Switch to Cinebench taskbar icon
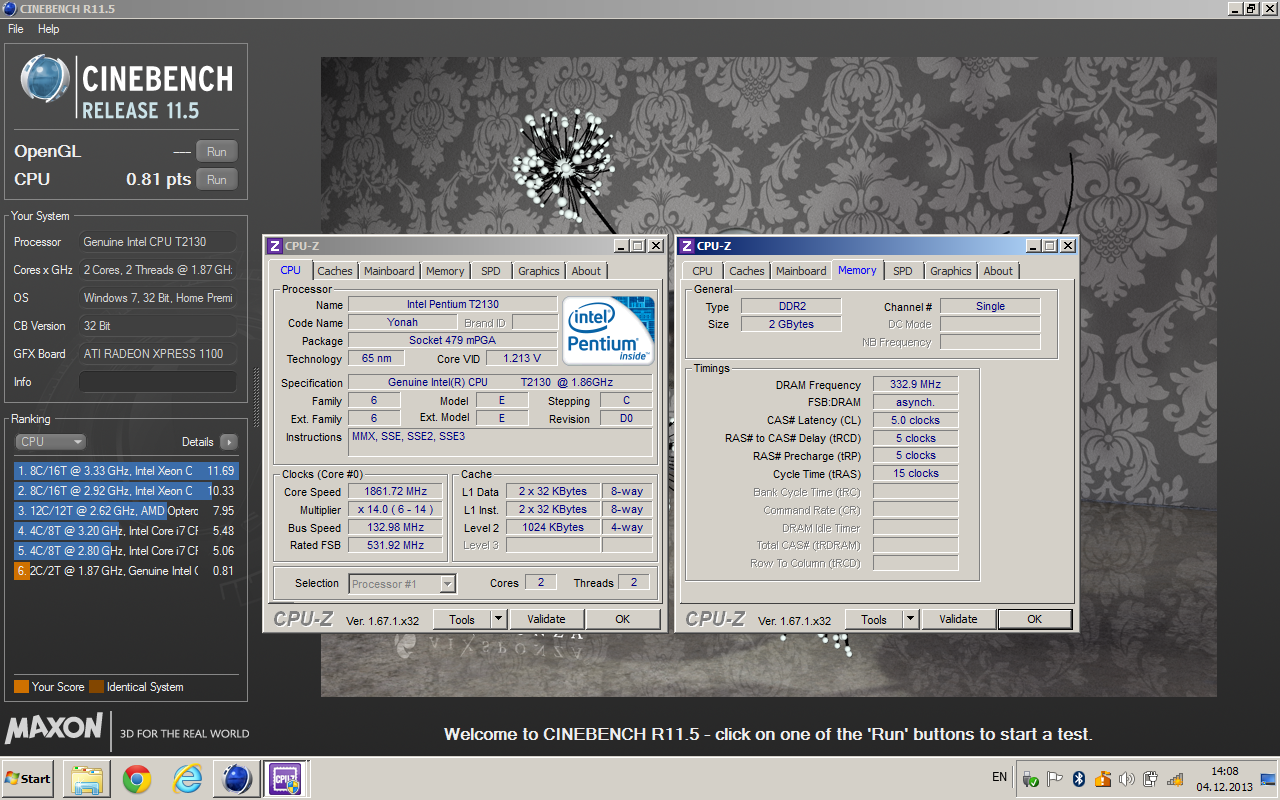Screen dimensions: 1280x800 point(237,778)
